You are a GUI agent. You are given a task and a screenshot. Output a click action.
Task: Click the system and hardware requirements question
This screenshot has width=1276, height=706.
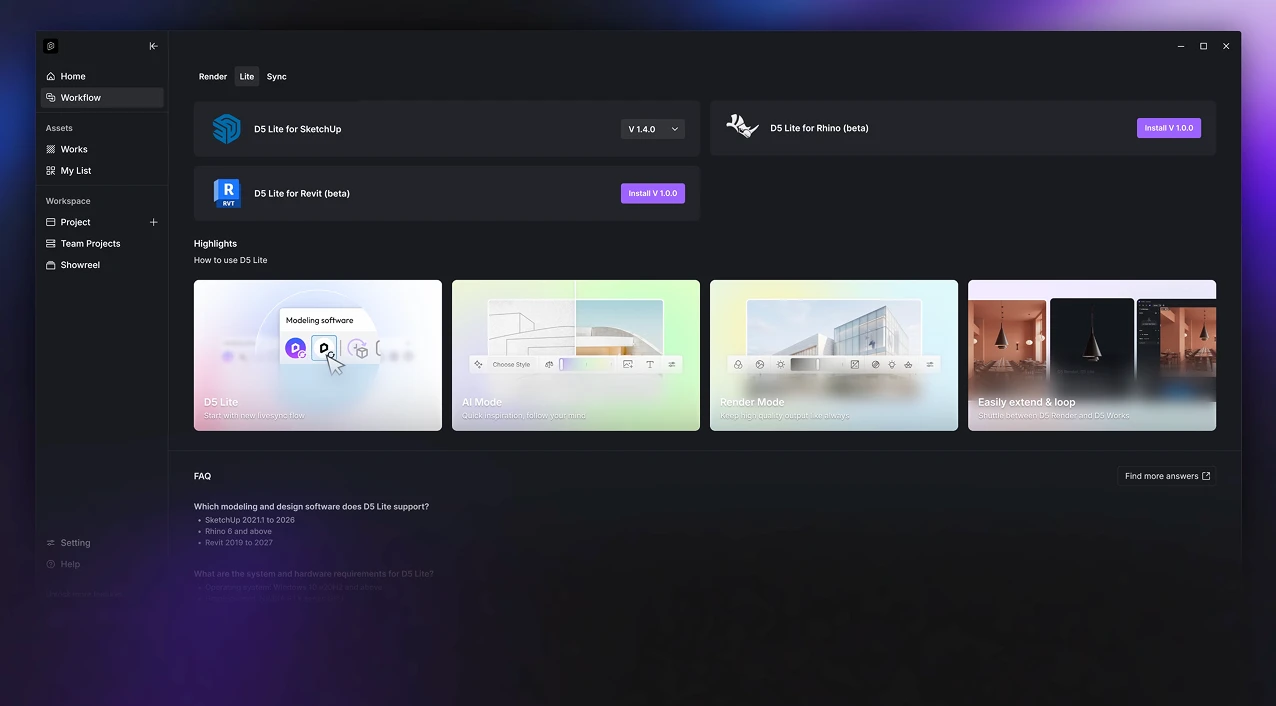314,574
